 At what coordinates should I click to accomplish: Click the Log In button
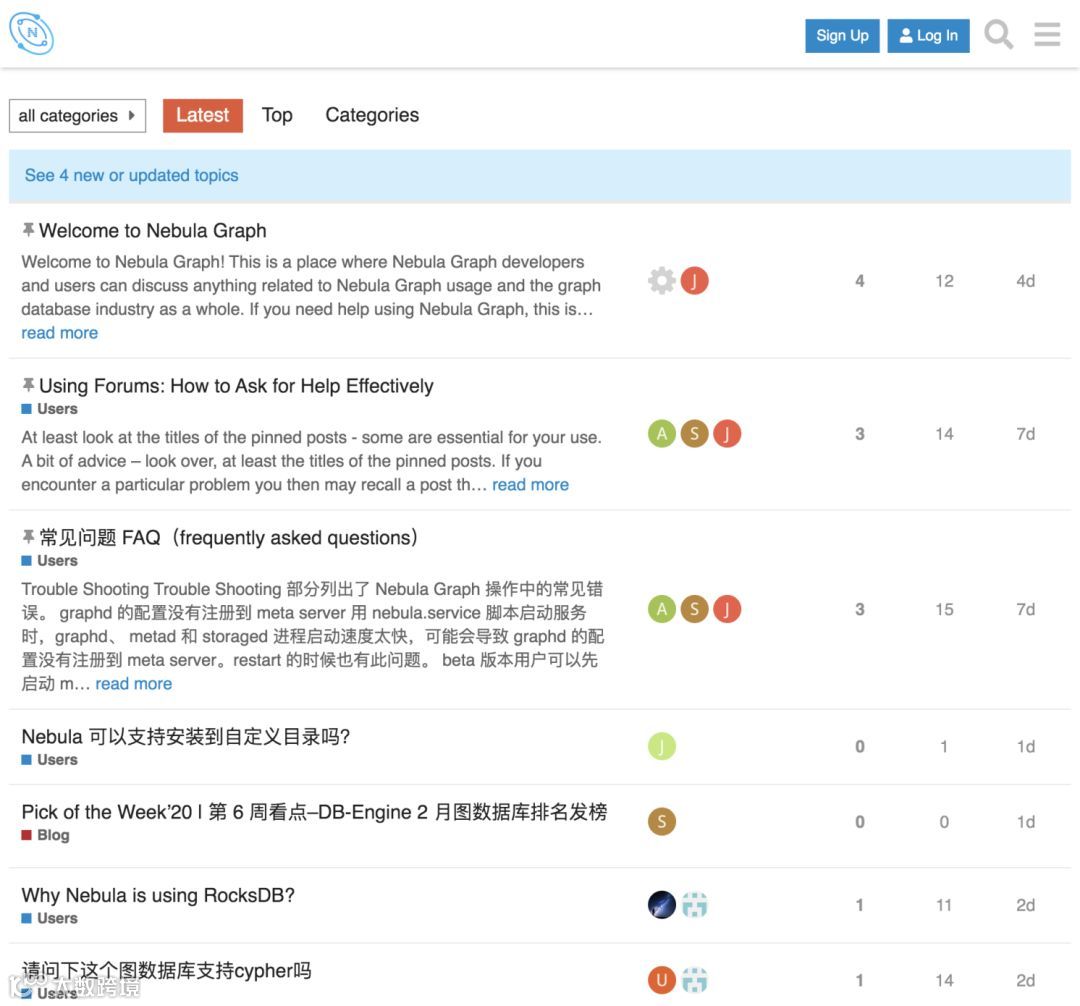coord(928,36)
